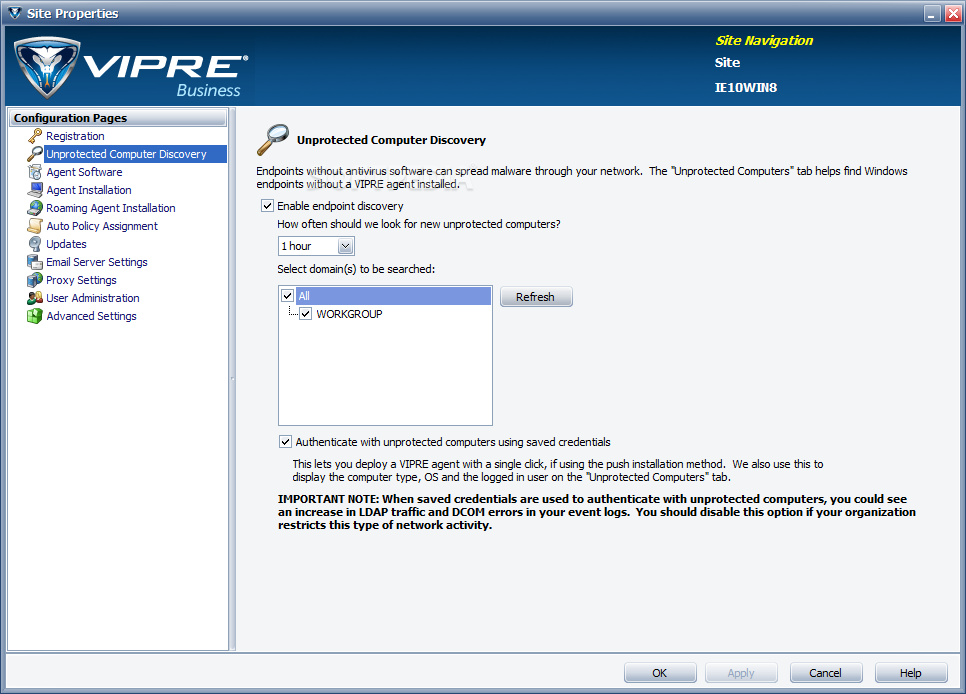Close the Site Properties window
This screenshot has width=966, height=694.
coord(954,14)
